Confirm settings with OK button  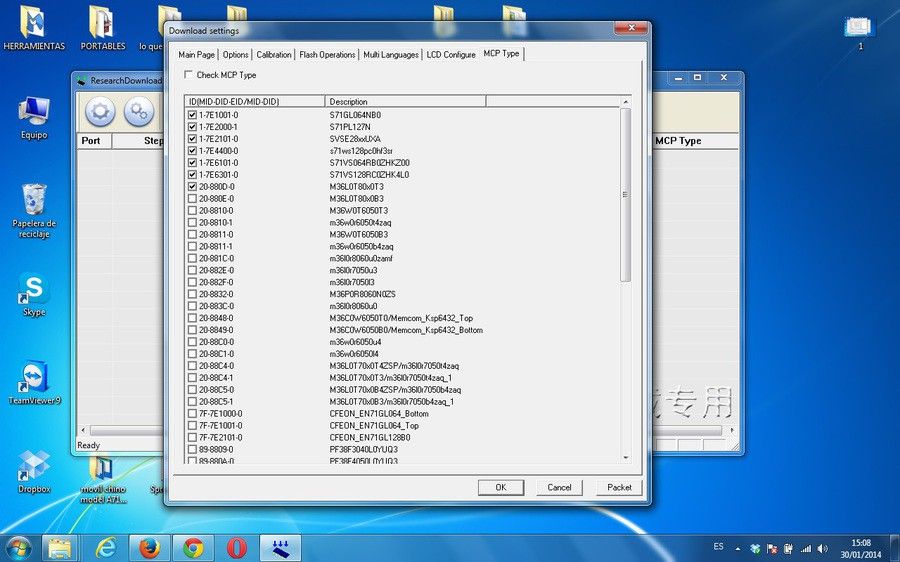point(501,487)
